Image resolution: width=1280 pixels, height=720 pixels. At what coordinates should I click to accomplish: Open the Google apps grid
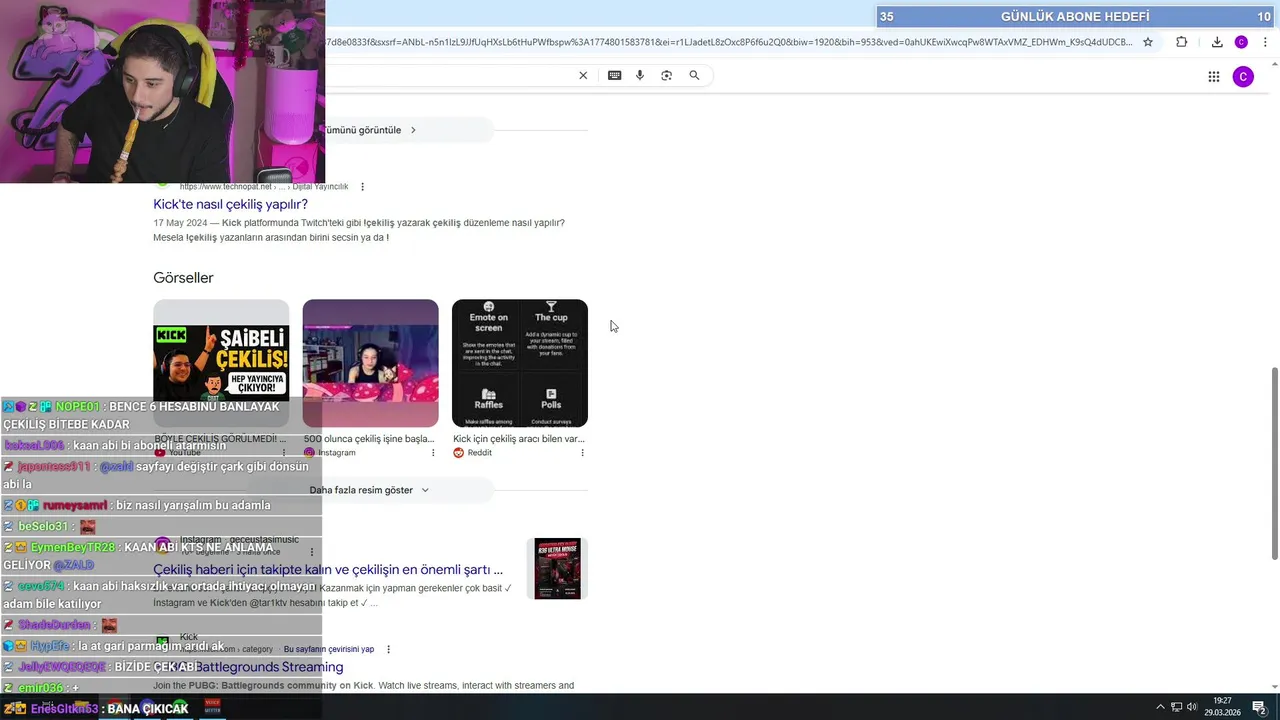pos(1213,77)
